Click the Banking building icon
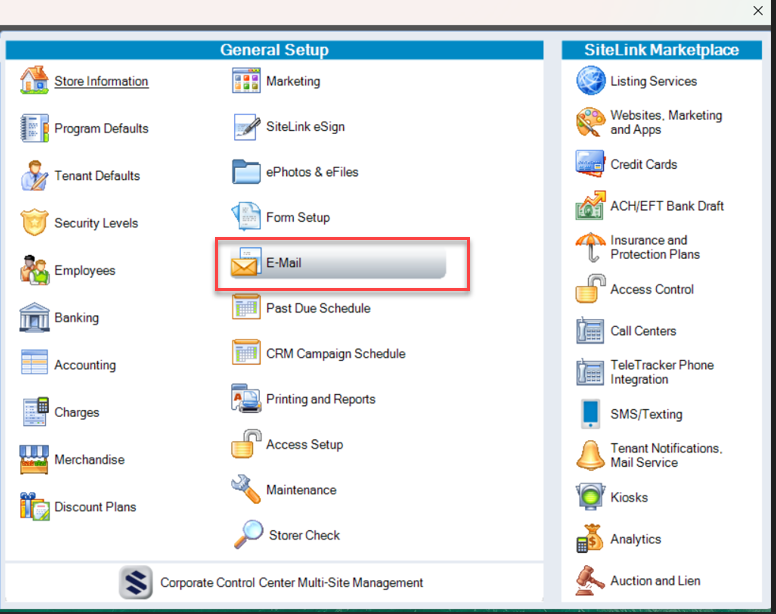Image resolution: width=776 pixels, height=614 pixels. point(34,317)
